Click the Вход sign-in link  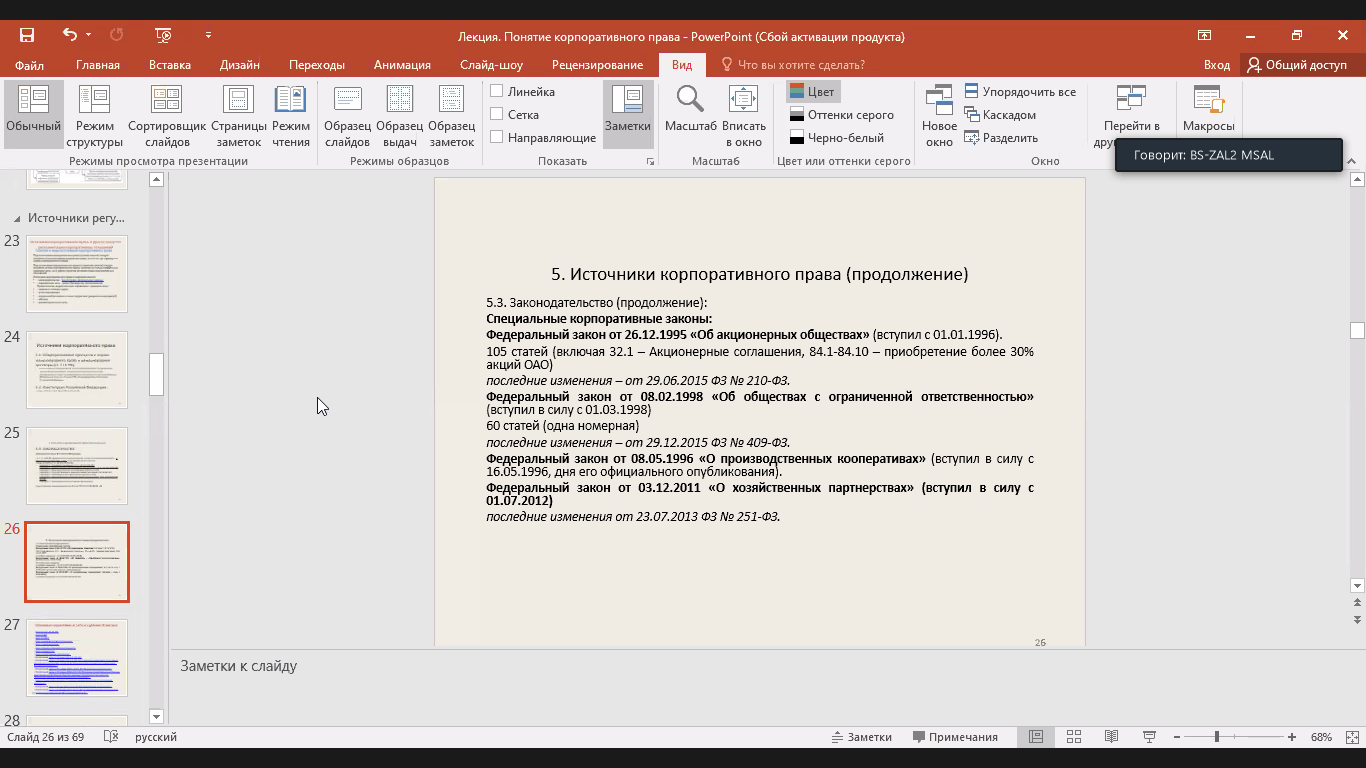point(1217,65)
